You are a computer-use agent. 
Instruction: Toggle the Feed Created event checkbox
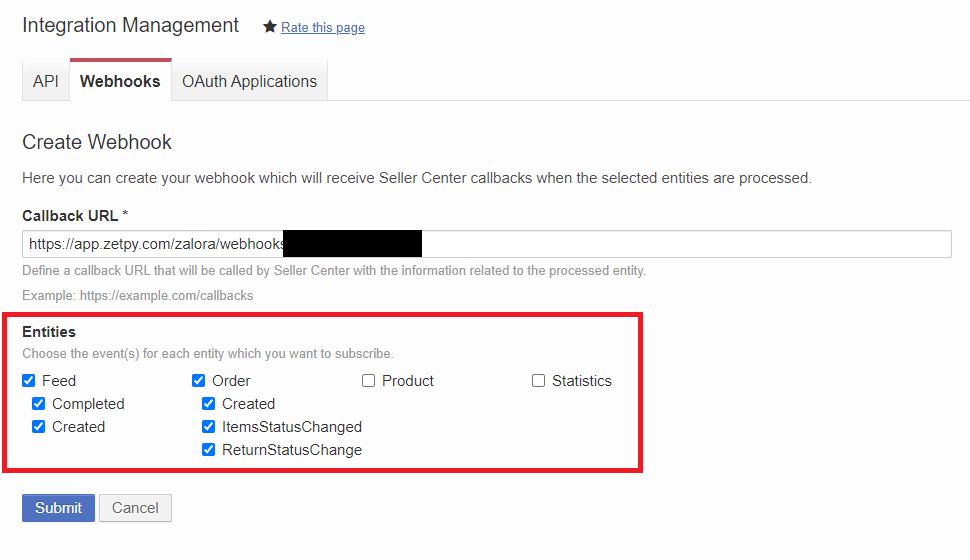[x=39, y=427]
